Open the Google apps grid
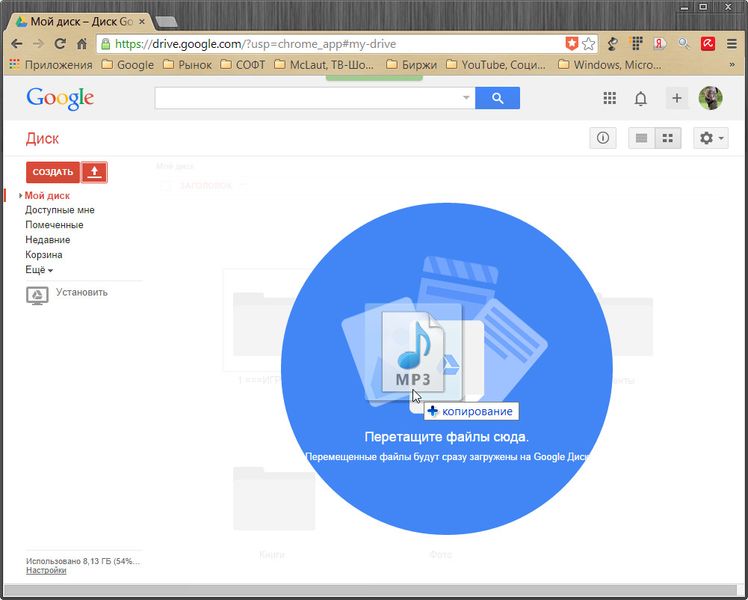The width and height of the screenshot is (748, 600). [x=610, y=98]
